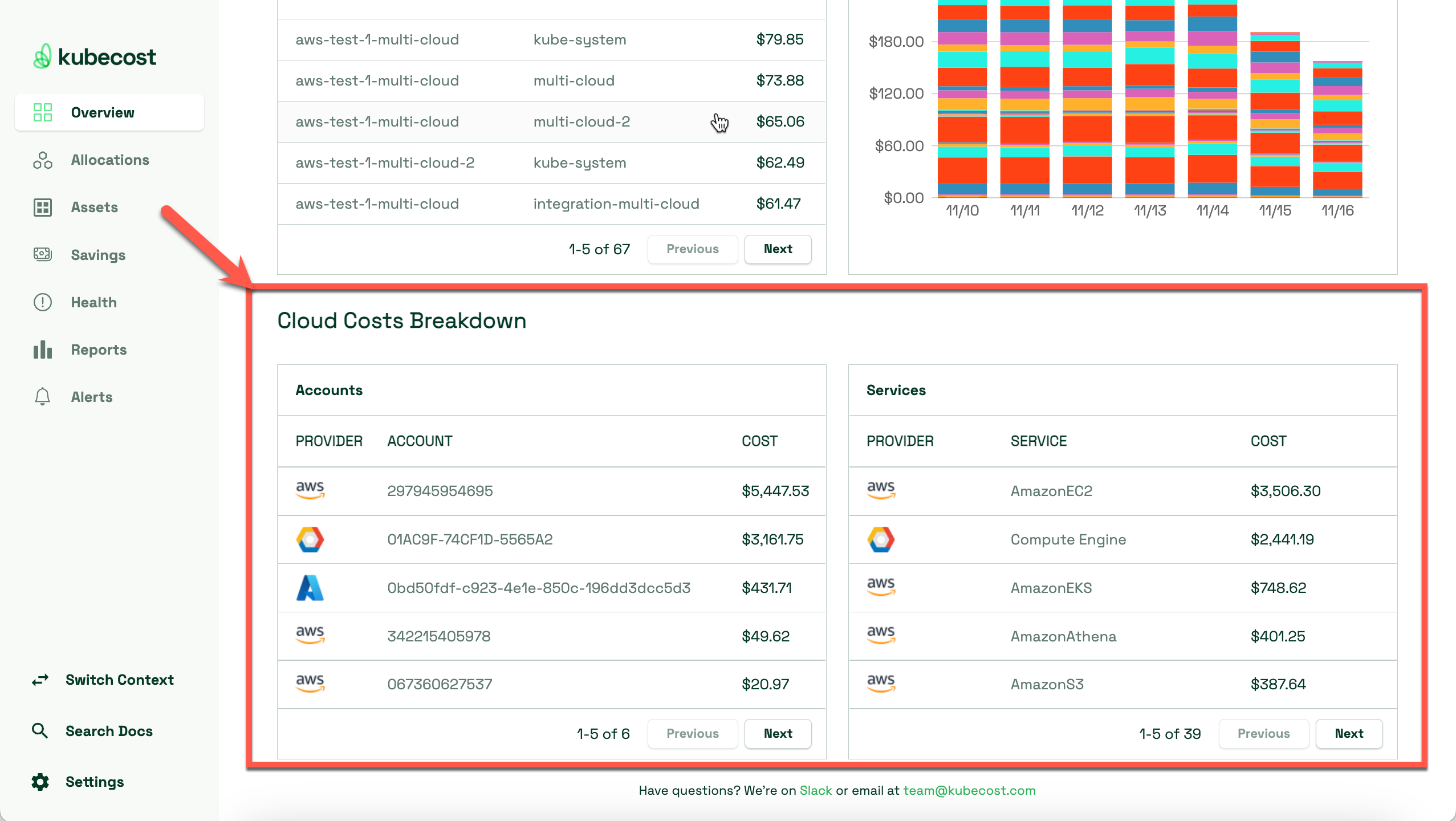This screenshot has width=1456, height=821.
Task: Click the SERVICE column header
Action: [1039, 441]
